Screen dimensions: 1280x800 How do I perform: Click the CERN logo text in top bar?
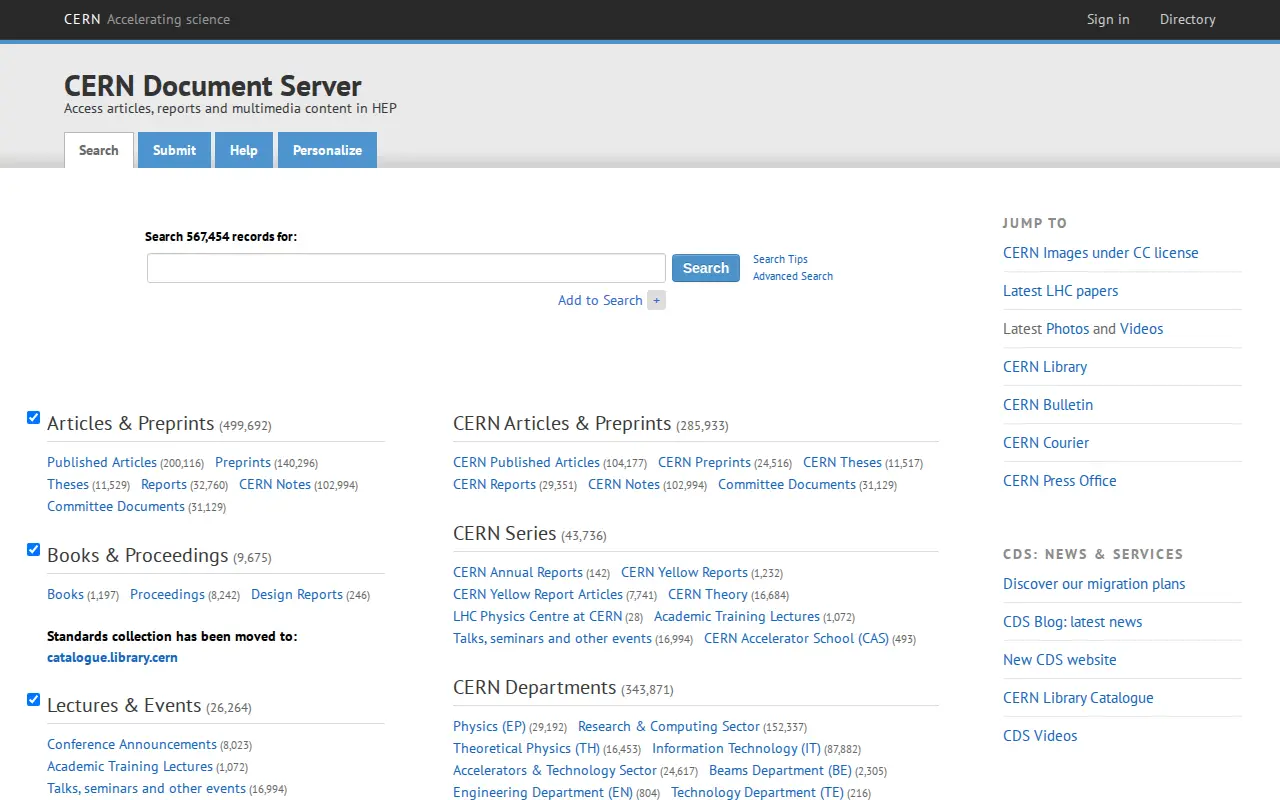[x=82, y=19]
